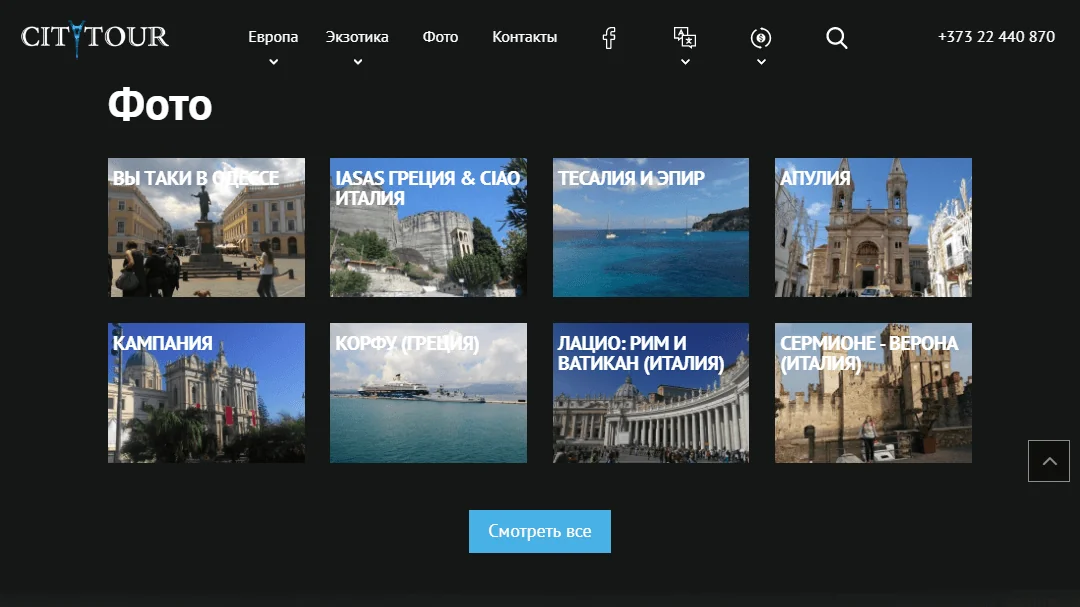1080x607 pixels.
Task: Open the Апулия photo album
Action: [873, 227]
